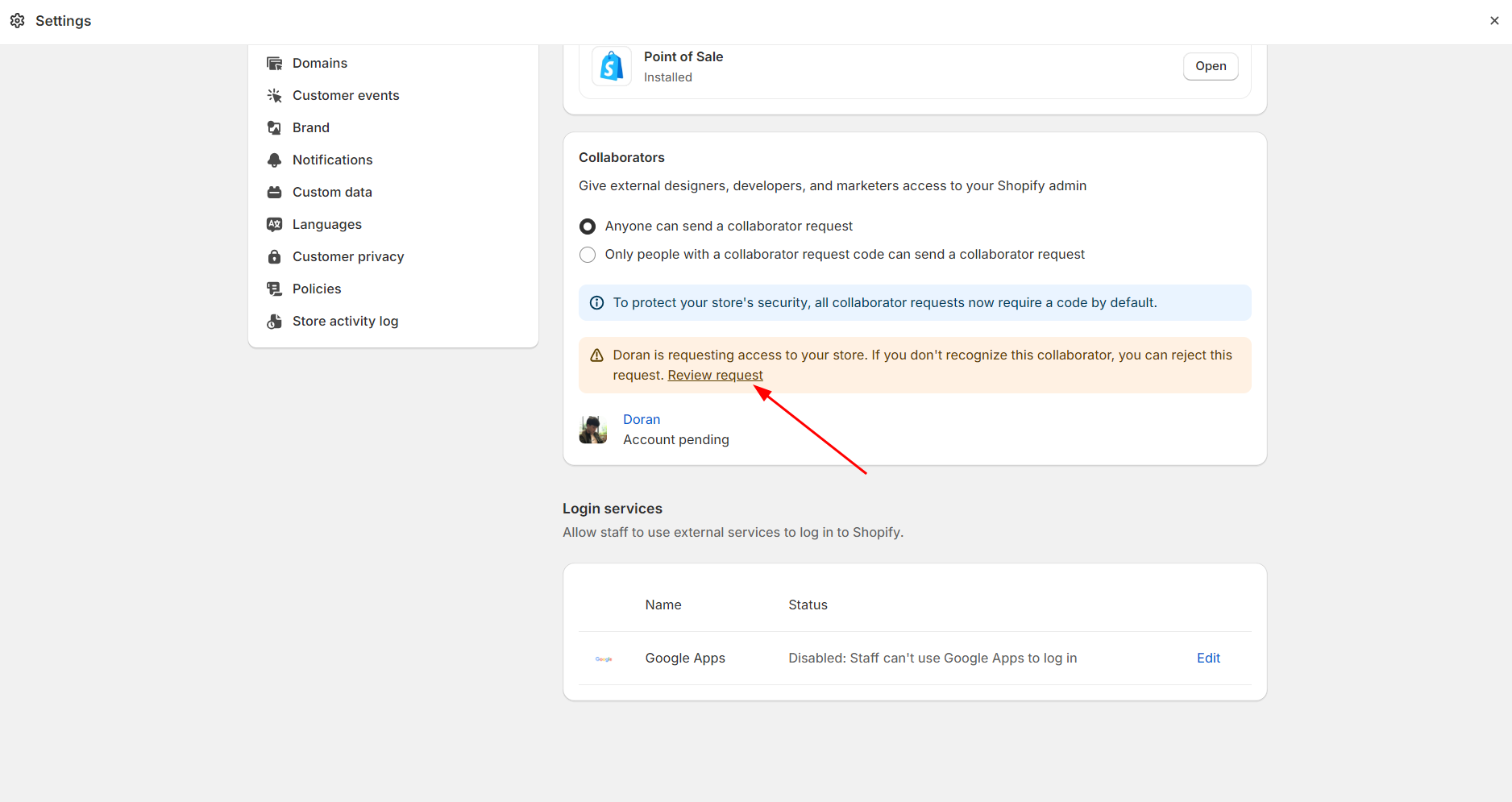Click the Brand camera icon
Image resolution: width=1512 pixels, height=802 pixels.
(275, 127)
